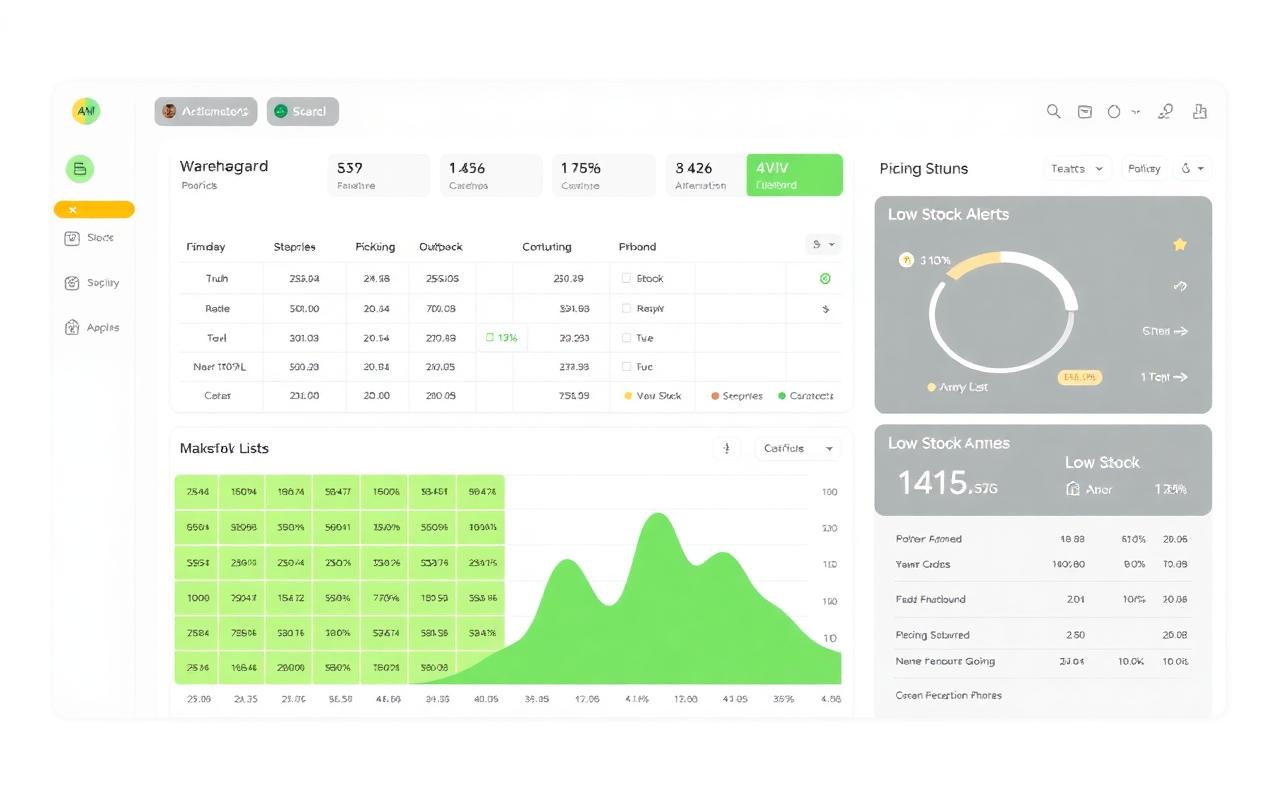
Task: Click the peak of the green area chart
Action: (658, 516)
